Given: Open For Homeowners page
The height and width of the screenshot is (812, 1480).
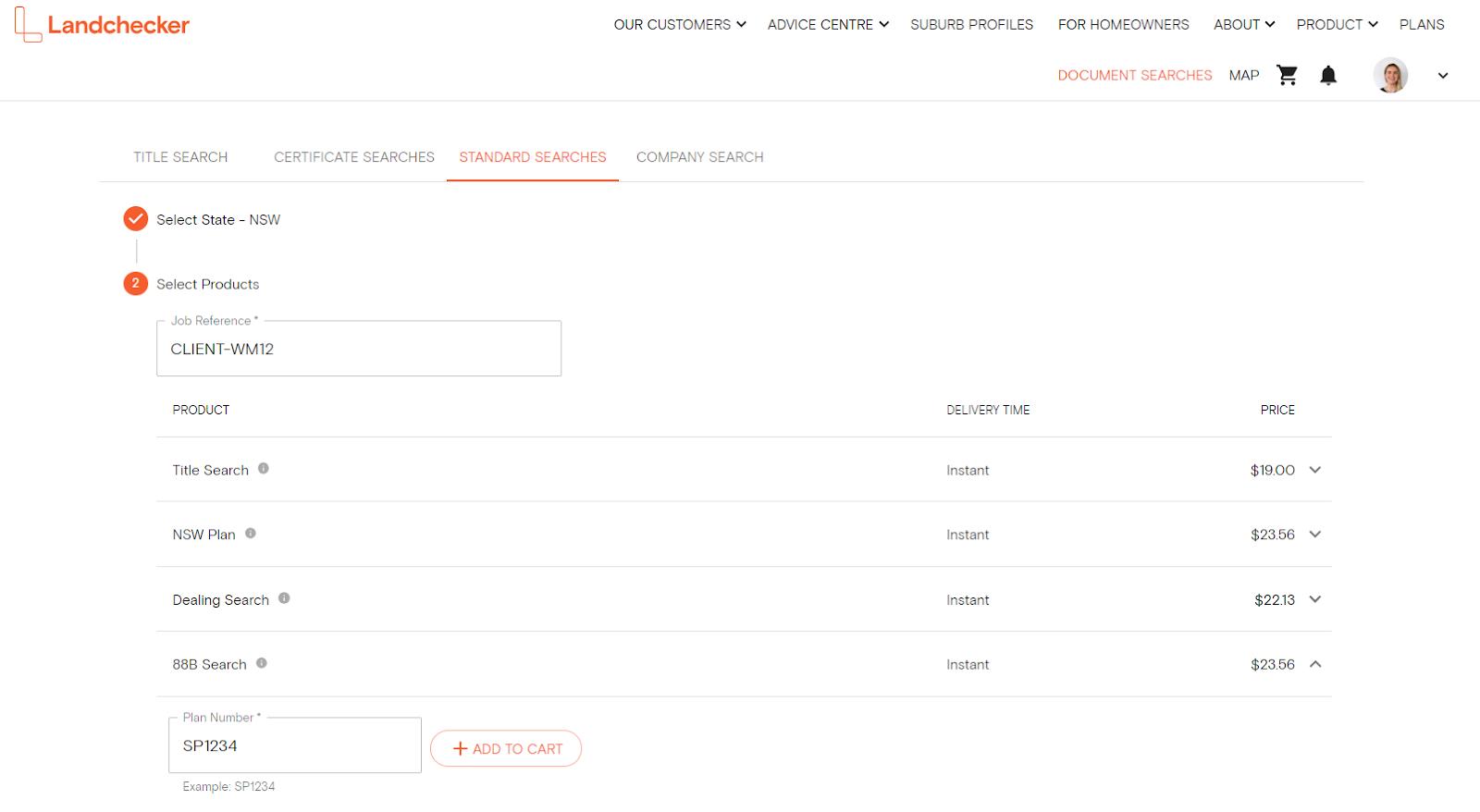Looking at the screenshot, I should click(1124, 25).
